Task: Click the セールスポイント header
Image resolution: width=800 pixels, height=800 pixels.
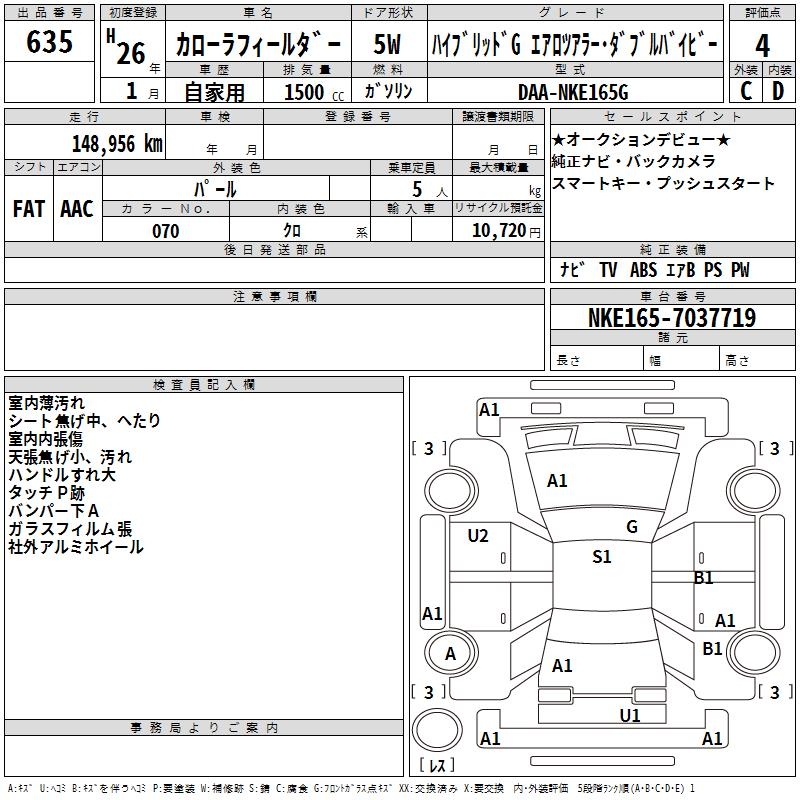Action: click(672, 117)
